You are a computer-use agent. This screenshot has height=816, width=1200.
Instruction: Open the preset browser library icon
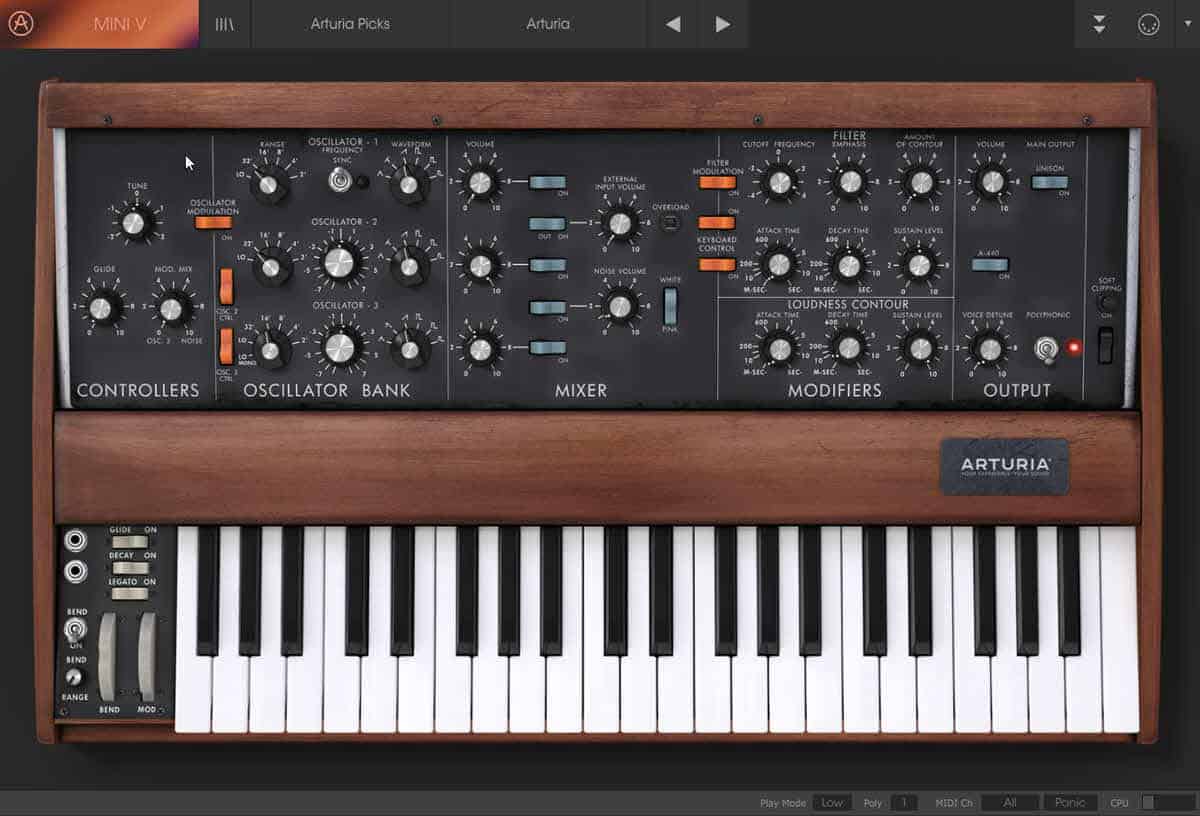click(225, 24)
